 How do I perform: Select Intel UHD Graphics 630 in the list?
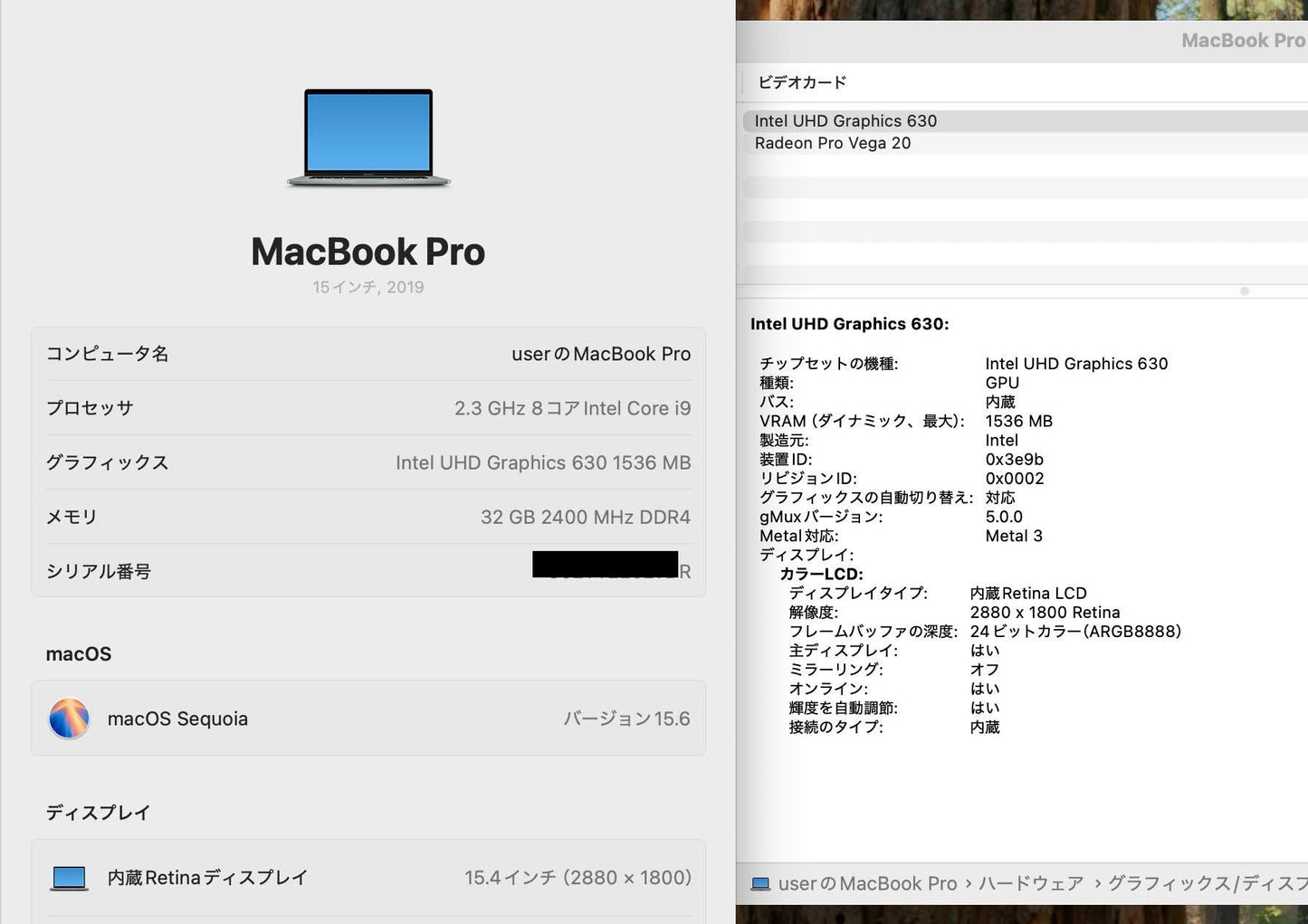(845, 120)
